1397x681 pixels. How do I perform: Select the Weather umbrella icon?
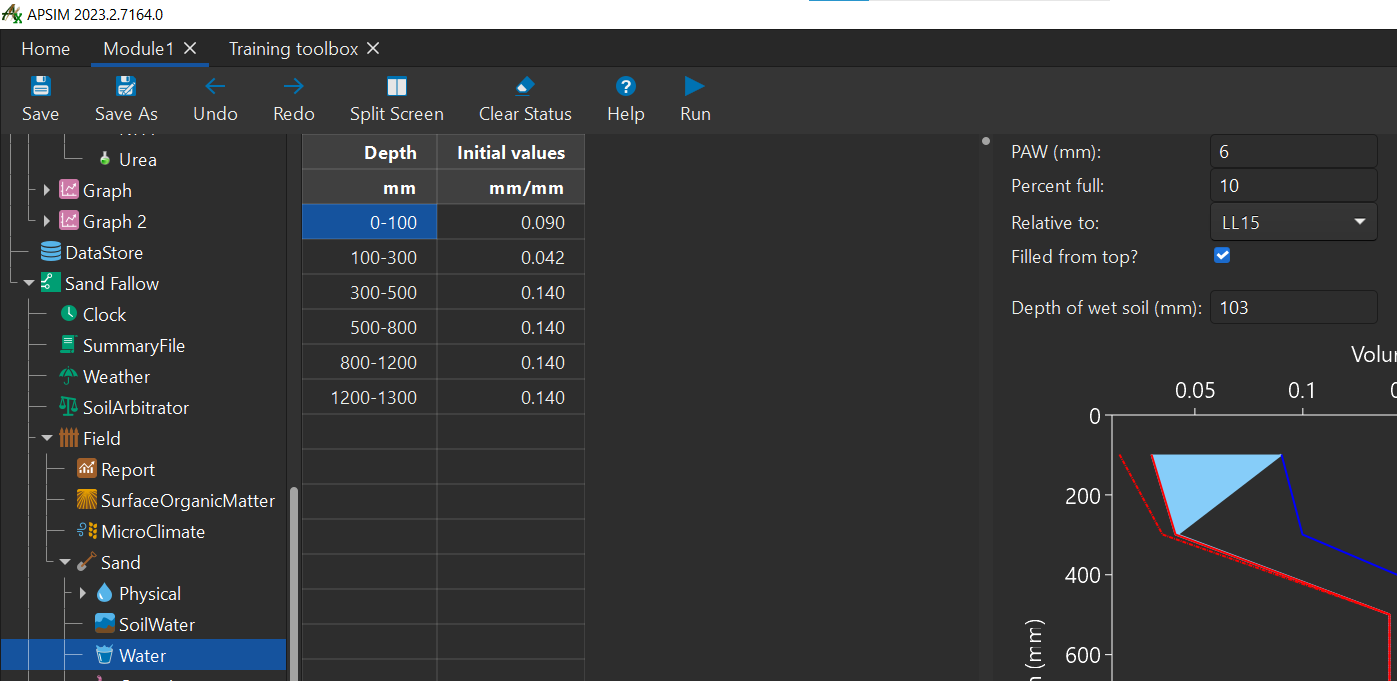[x=68, y=376]
